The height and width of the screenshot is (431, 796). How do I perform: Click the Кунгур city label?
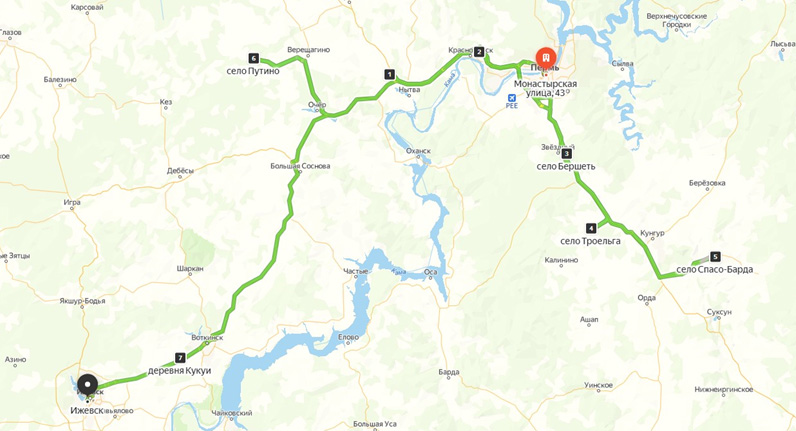652,233
